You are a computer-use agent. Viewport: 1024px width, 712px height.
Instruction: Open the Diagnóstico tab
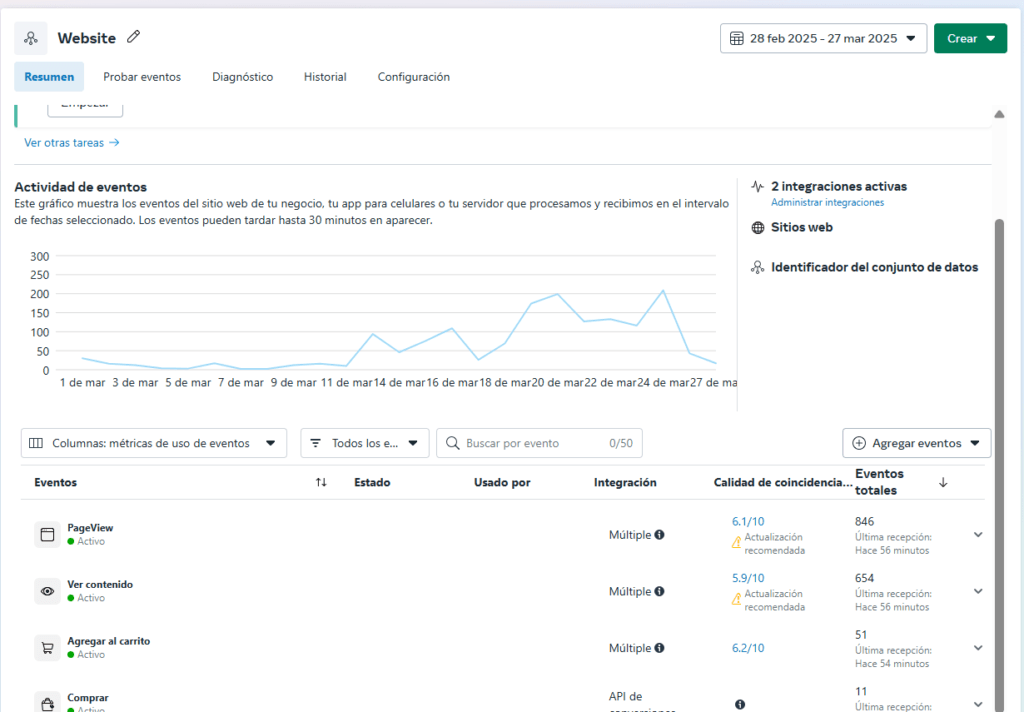[242, 76]
